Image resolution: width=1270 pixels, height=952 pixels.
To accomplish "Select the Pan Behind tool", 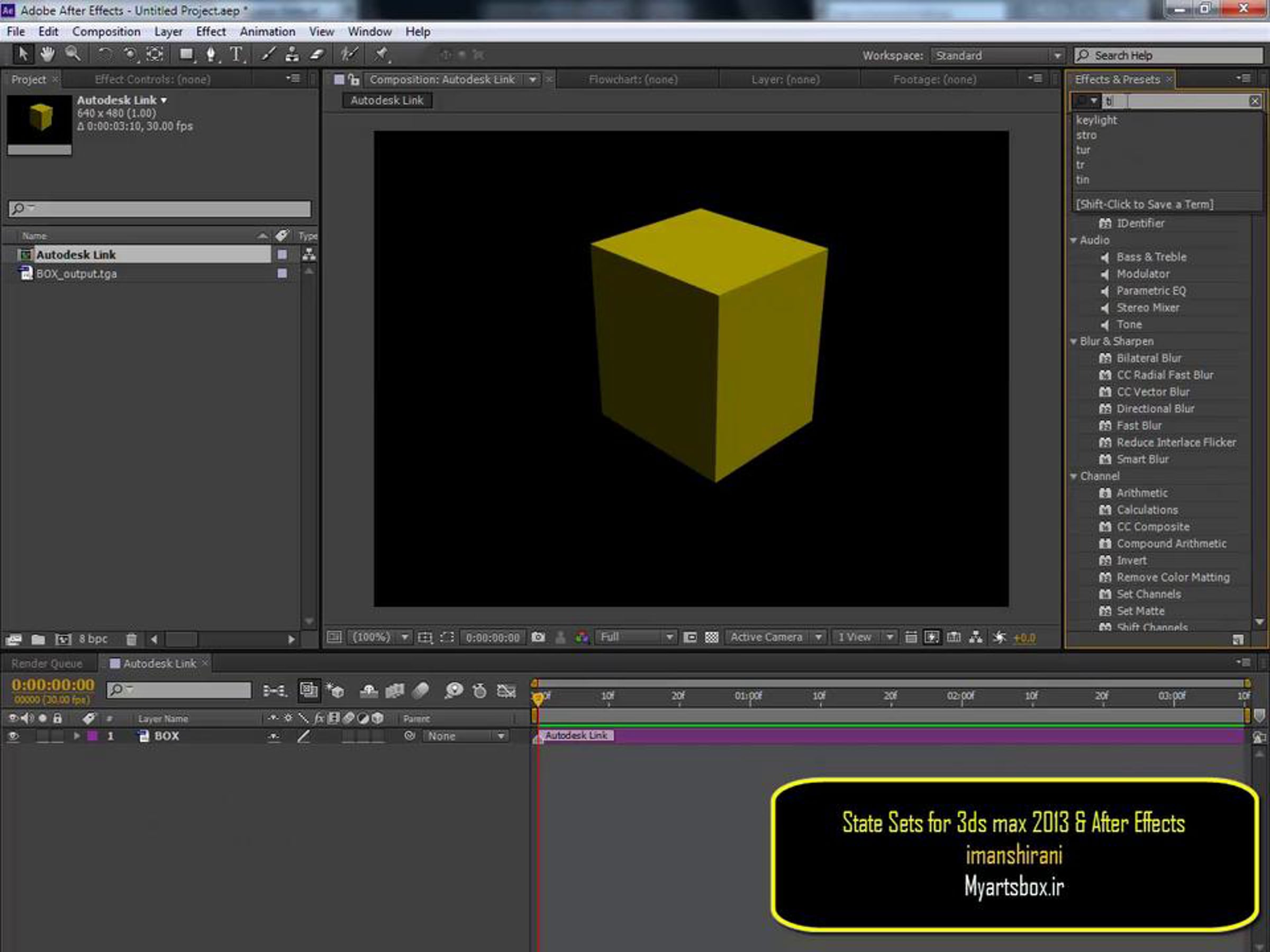I will [155, 54].
